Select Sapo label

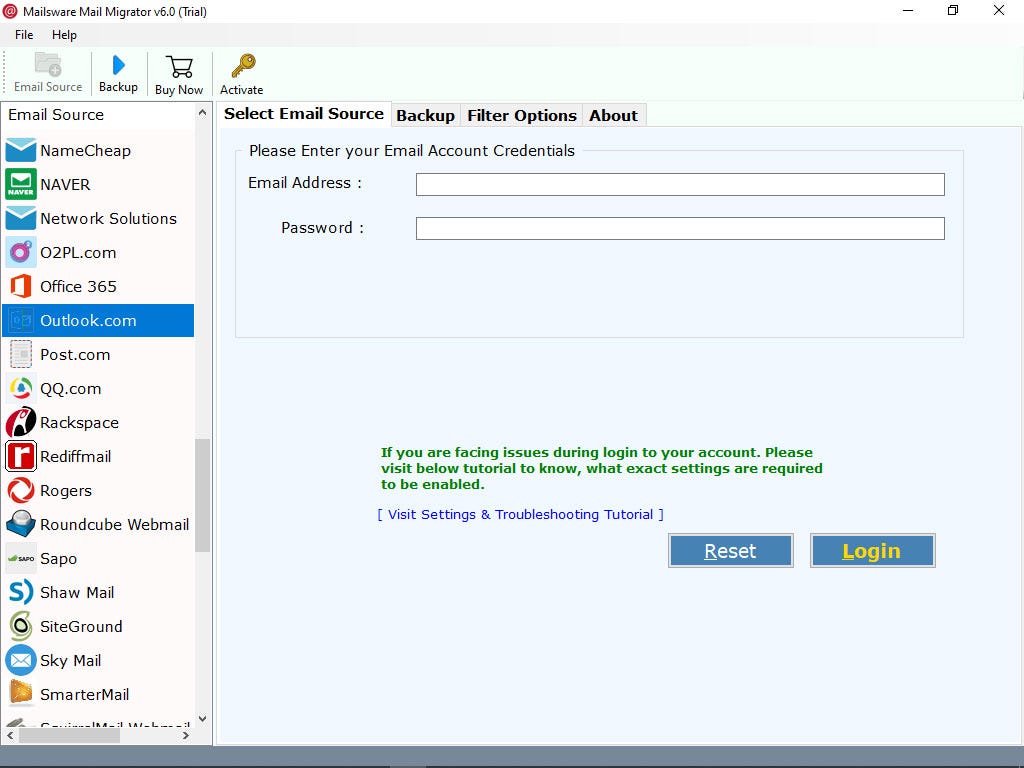click(59, 558)
